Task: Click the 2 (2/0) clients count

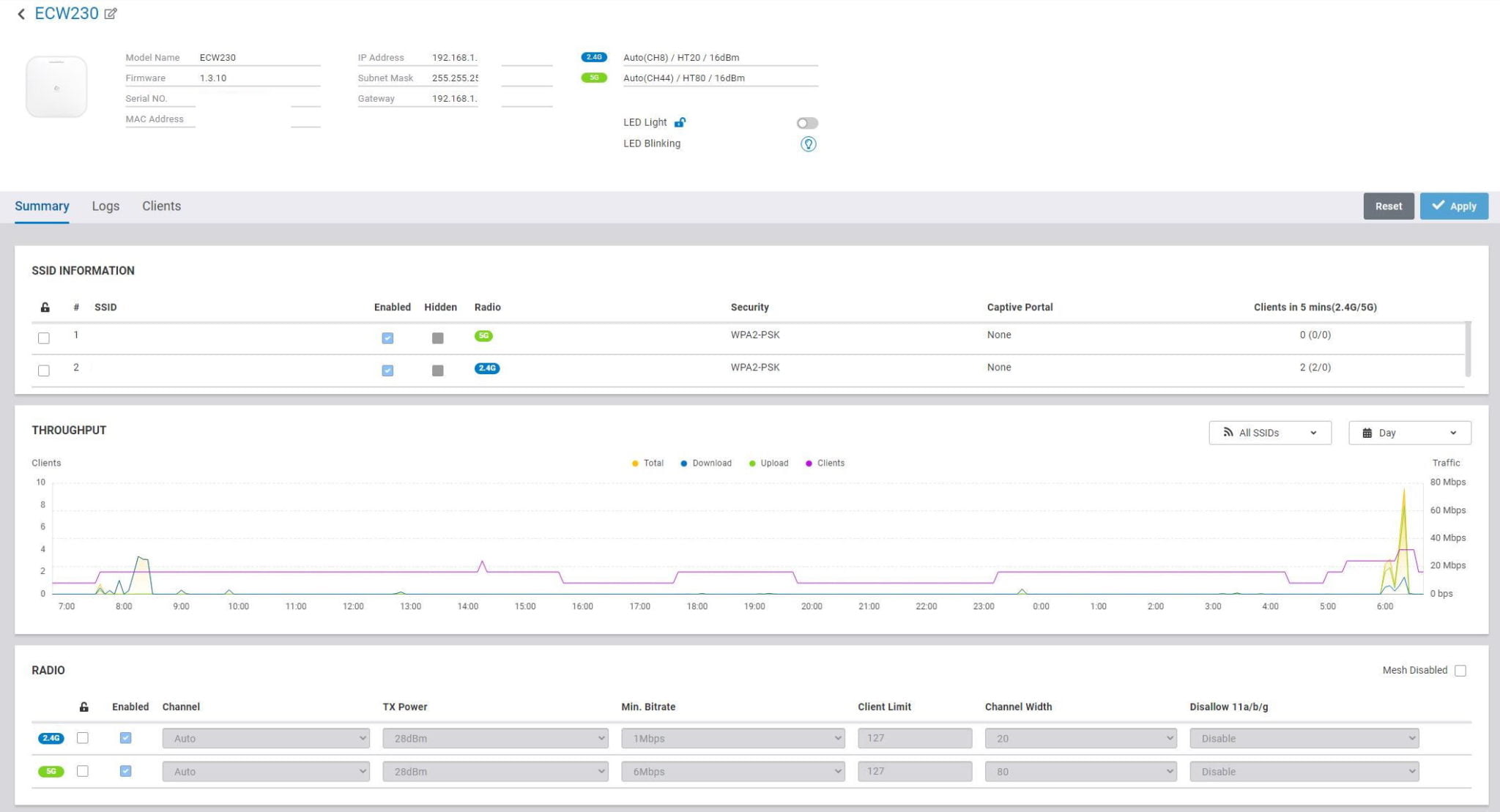Action: (1315, 368)
